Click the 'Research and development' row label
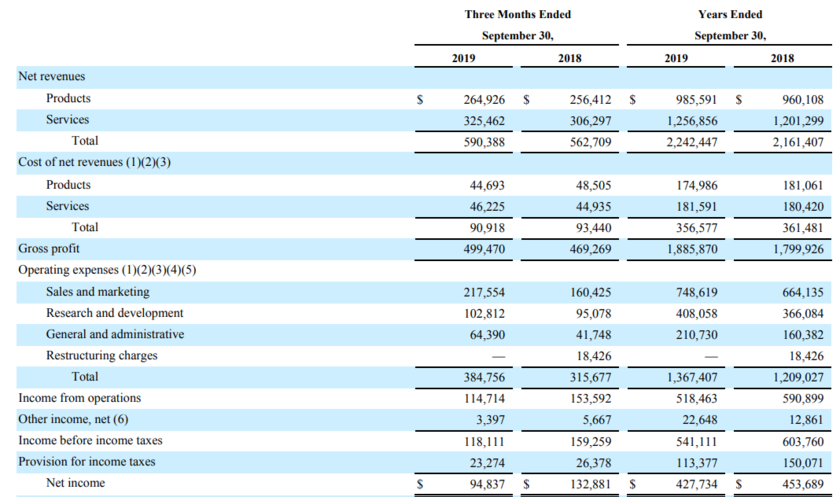This screenshot has width=840, height=497. pyautogui.click(x=114, y=313)
